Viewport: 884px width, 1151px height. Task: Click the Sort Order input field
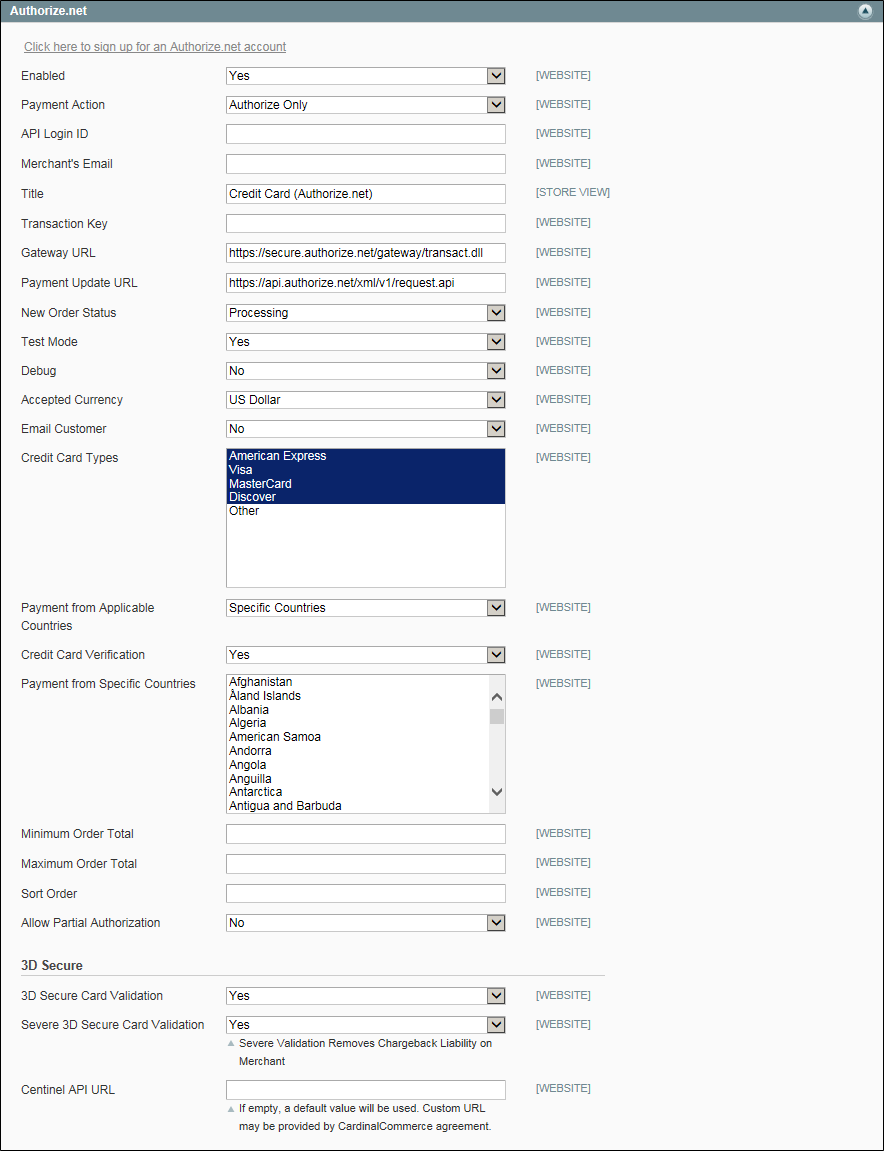point(366,893)
